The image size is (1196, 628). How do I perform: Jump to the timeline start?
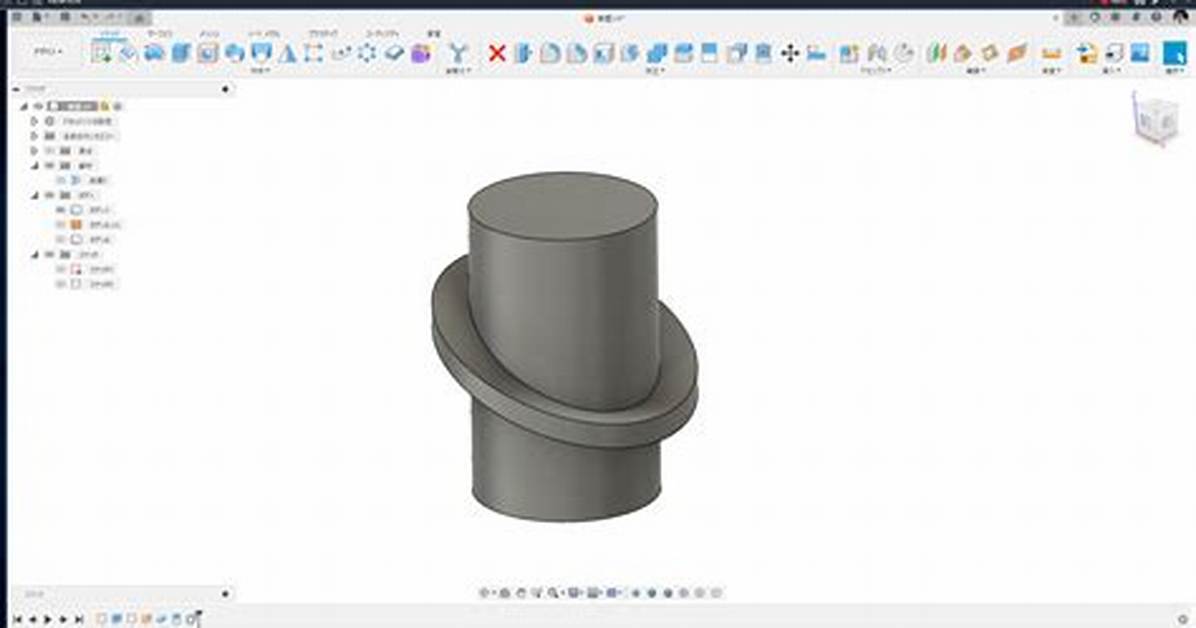click(x=17, y=620)
